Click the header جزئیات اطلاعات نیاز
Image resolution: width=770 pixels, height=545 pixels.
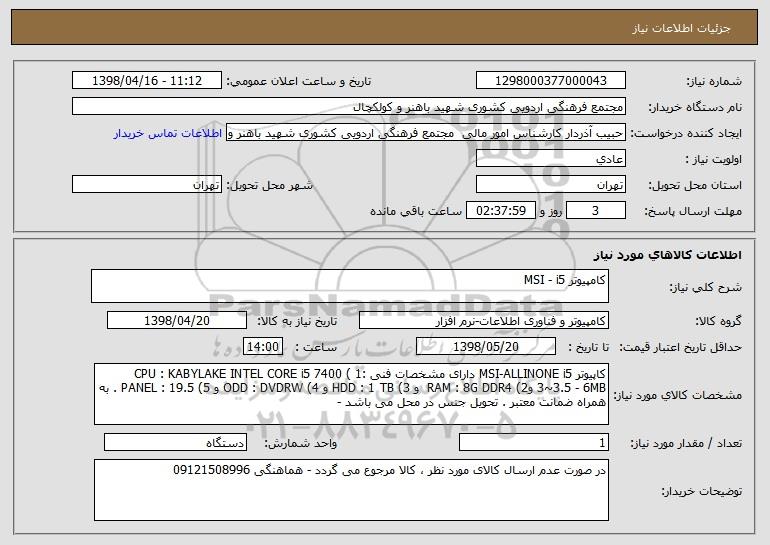681,28
